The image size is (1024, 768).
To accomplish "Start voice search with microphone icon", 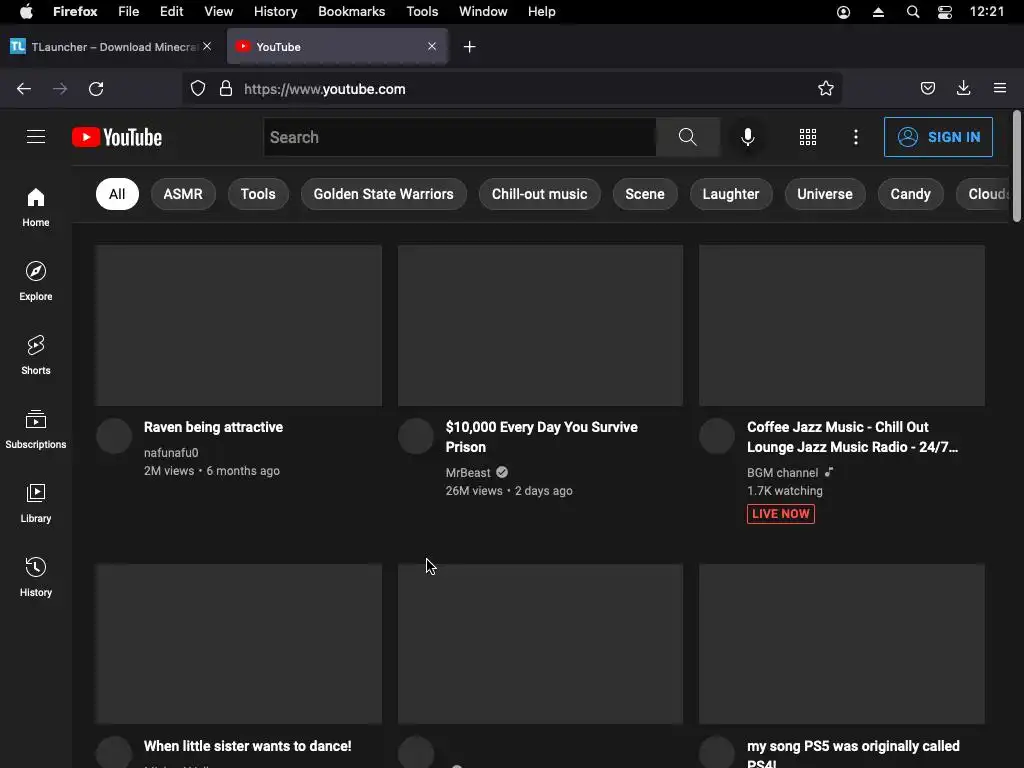I will click(748, 137).
